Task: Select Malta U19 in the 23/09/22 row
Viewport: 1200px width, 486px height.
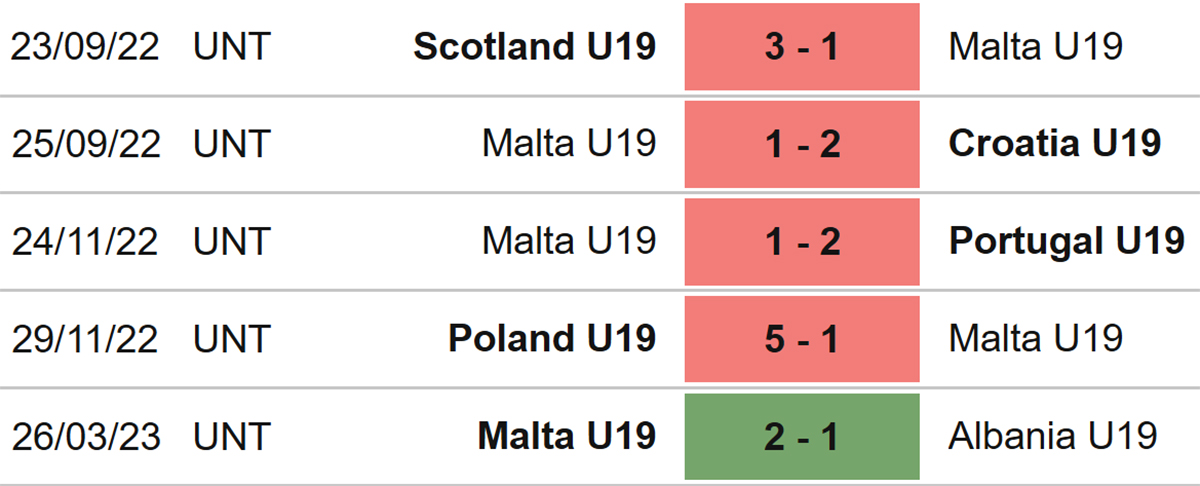Action: point(1036,46)
